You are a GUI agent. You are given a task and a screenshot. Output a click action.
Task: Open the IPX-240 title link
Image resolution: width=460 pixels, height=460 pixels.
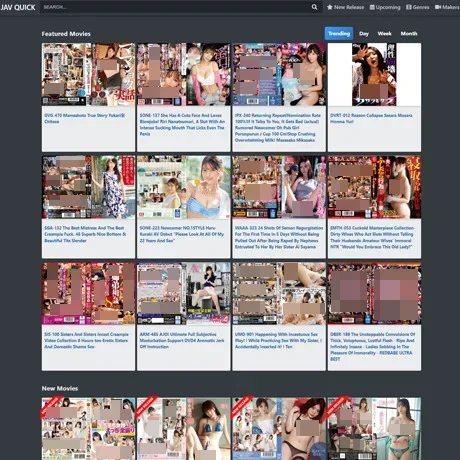point(278,128)
